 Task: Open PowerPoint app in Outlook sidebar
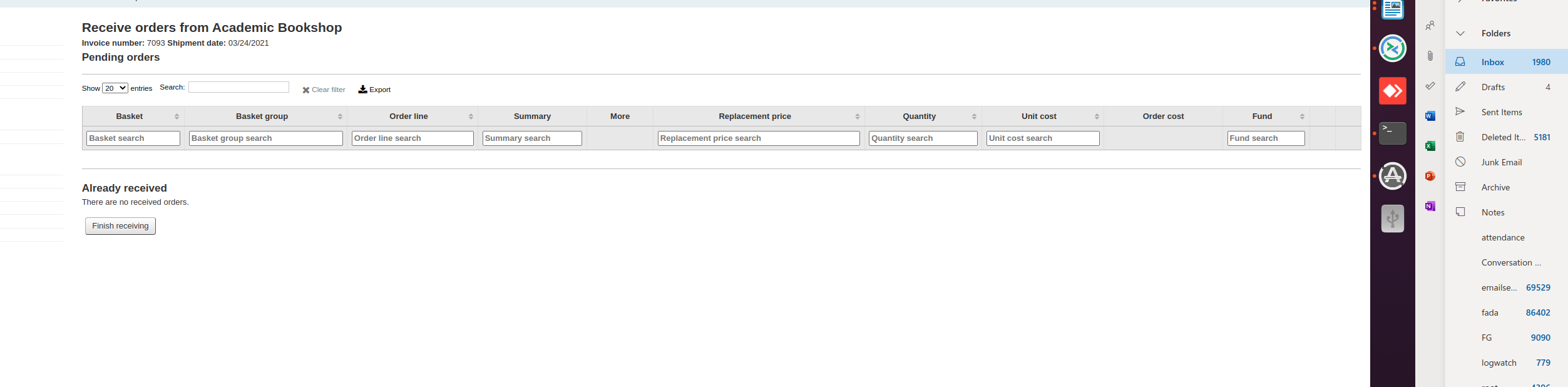point(1430,177)
